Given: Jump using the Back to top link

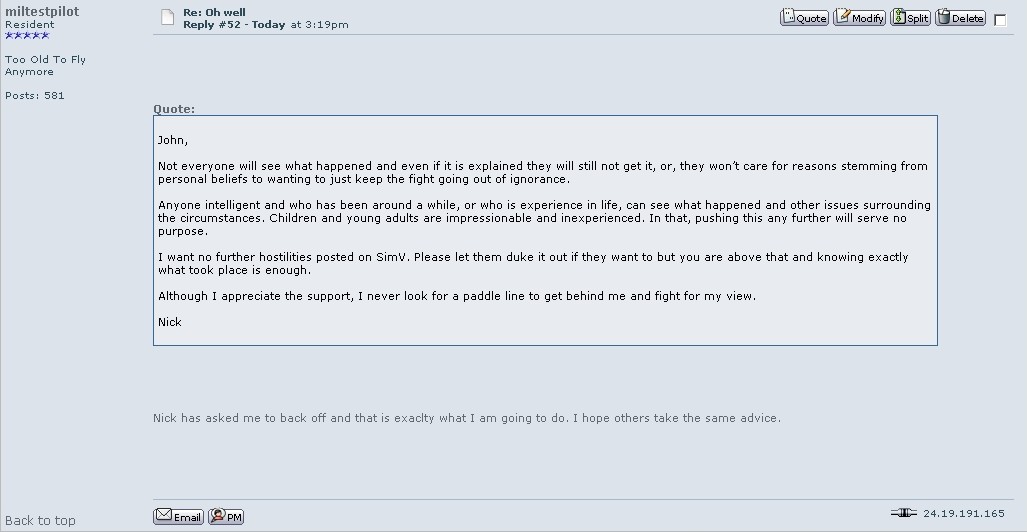Looking at the screenshot, I should (40, 520).
